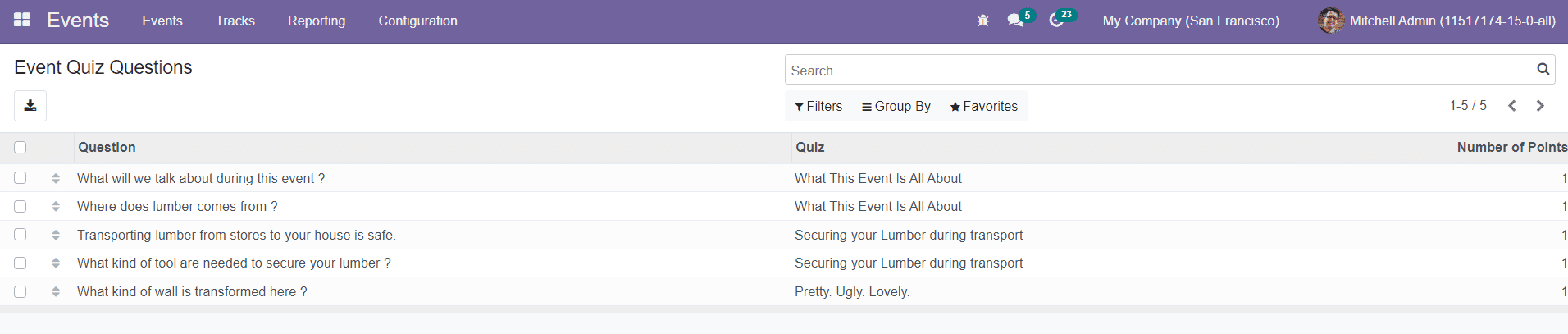Expand the Favorites dropdown

click(x=983, y=107)
